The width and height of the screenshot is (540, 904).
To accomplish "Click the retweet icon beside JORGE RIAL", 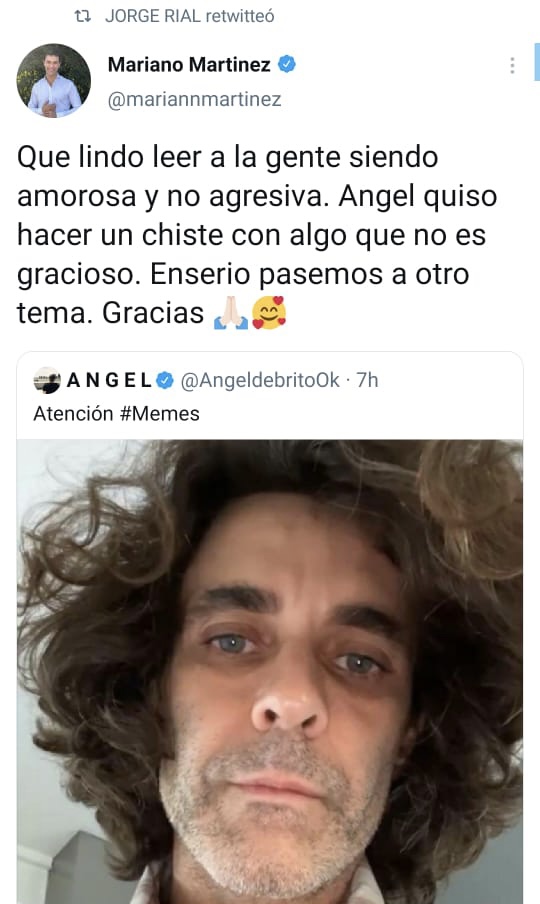I will coord(84,16).
